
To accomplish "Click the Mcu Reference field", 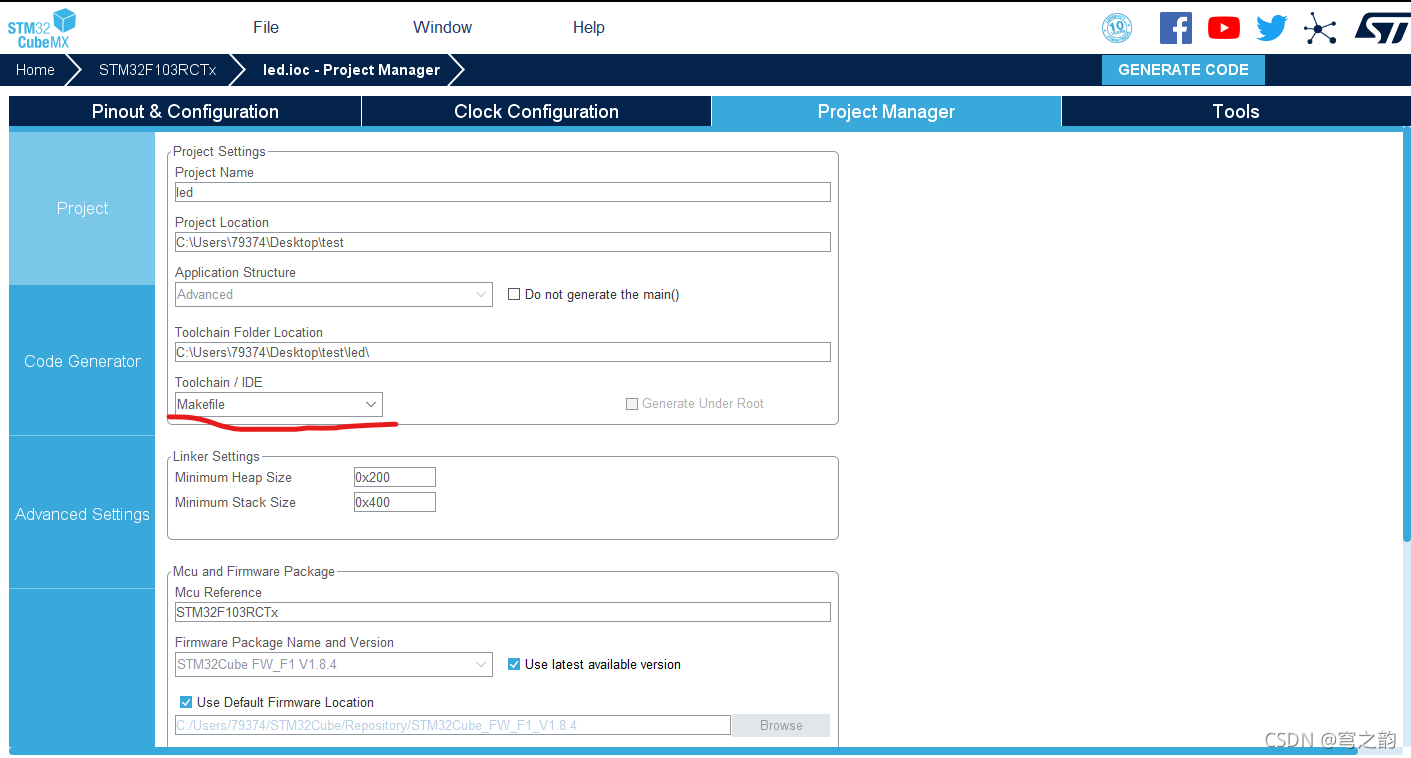I will point(503,612).
